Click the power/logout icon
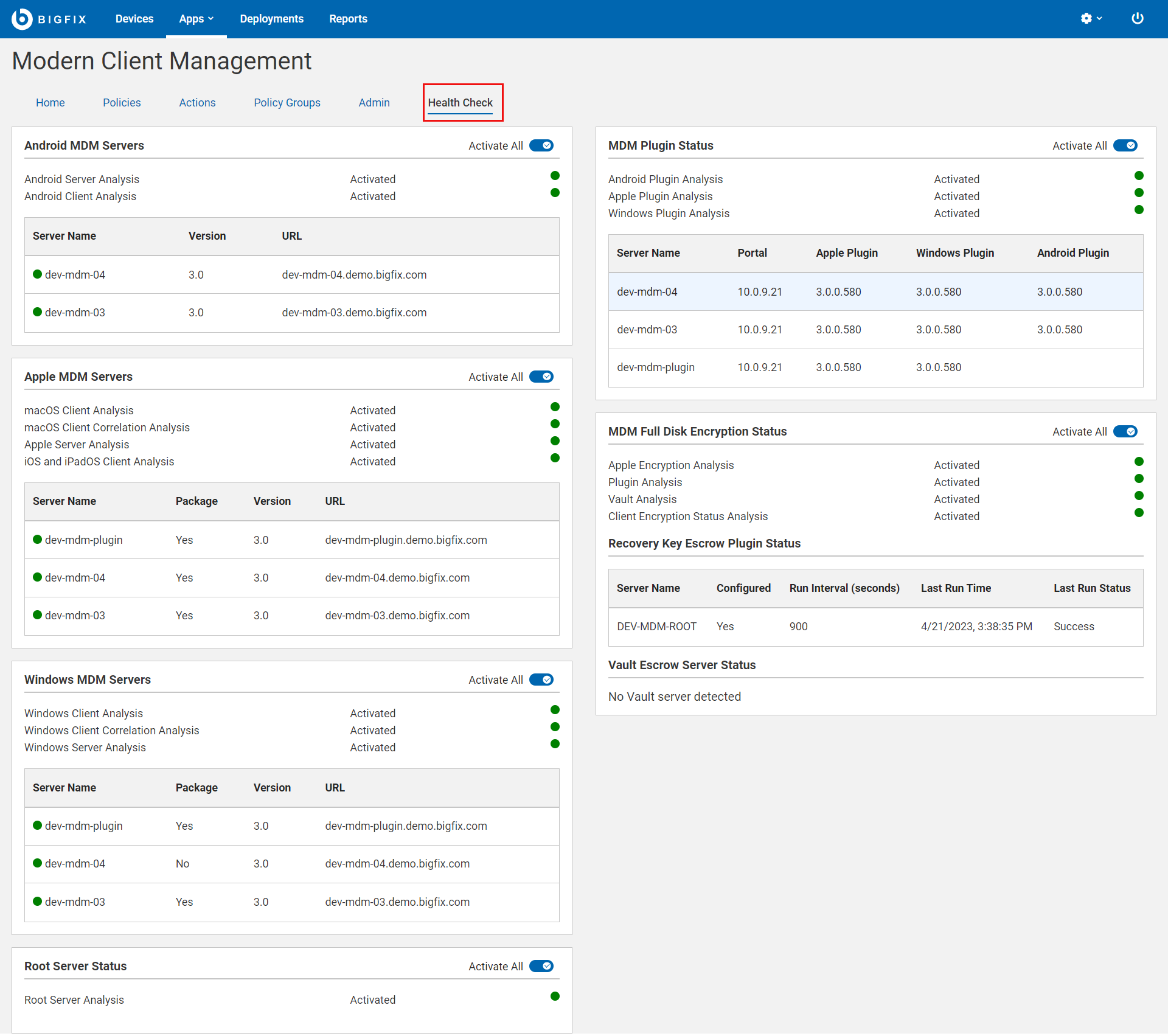 (x=1137, y=19)
